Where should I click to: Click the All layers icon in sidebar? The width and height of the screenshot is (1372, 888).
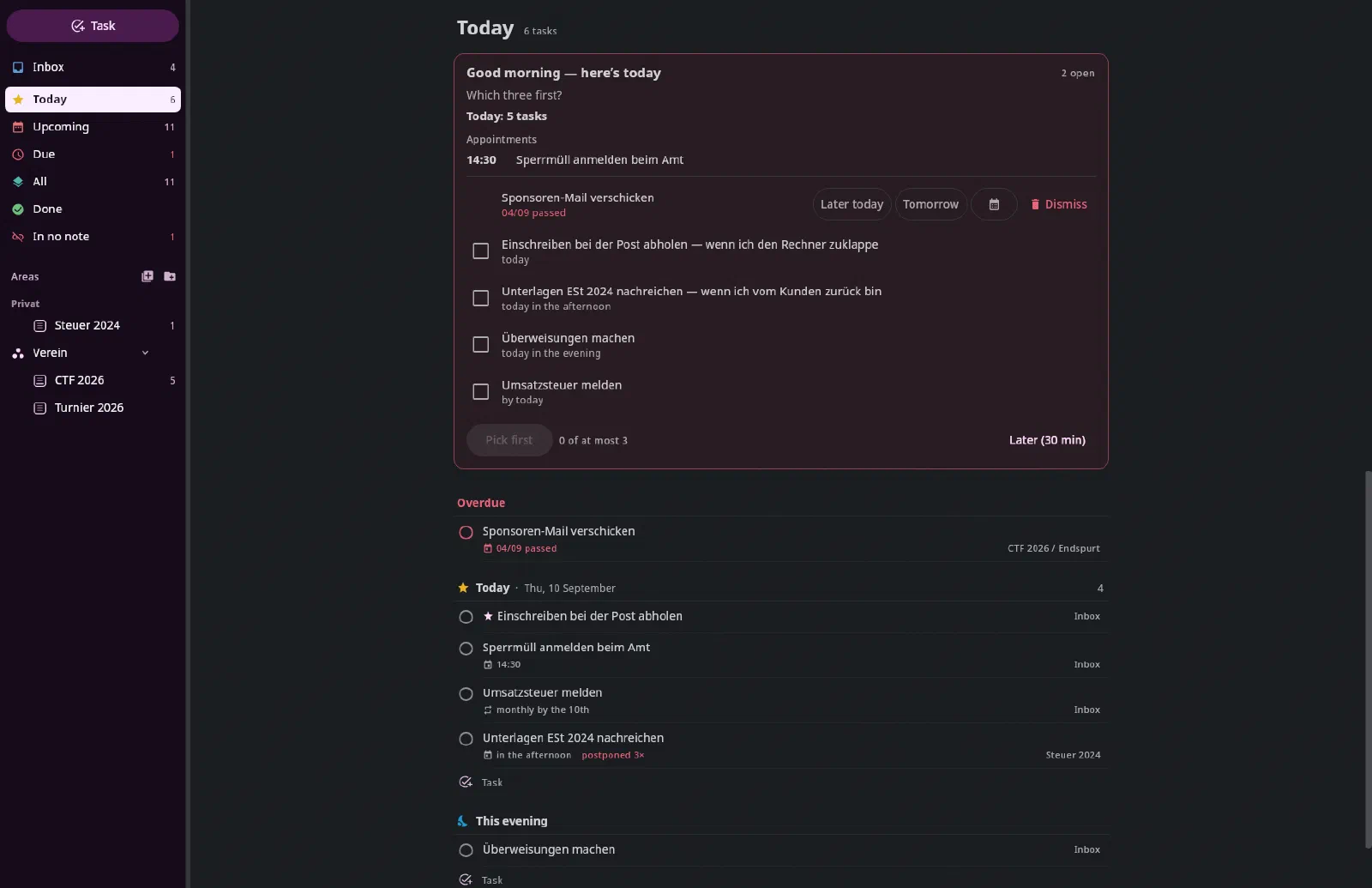coord(18,182)
